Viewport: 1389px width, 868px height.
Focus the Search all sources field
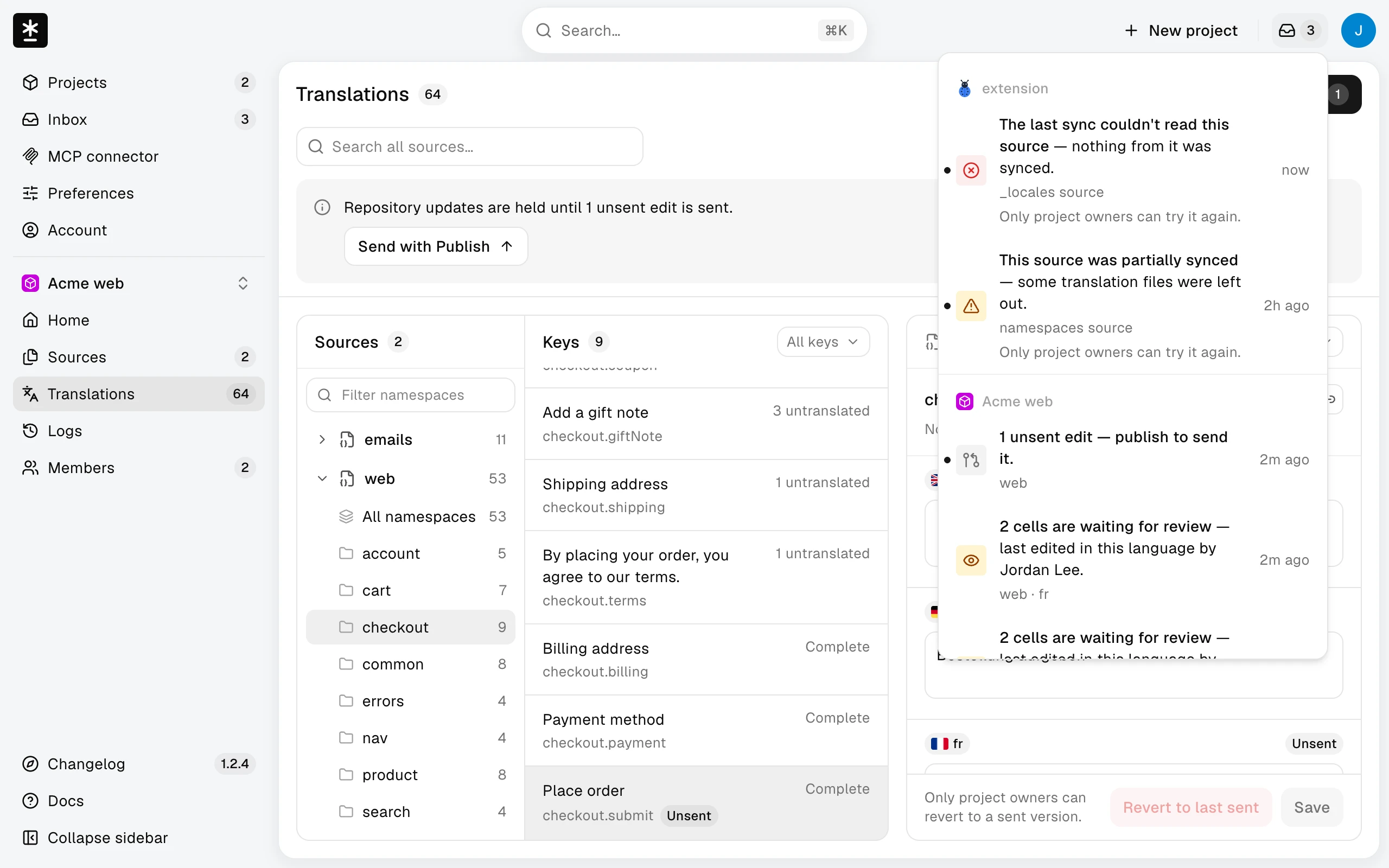[x=469, y=146]
